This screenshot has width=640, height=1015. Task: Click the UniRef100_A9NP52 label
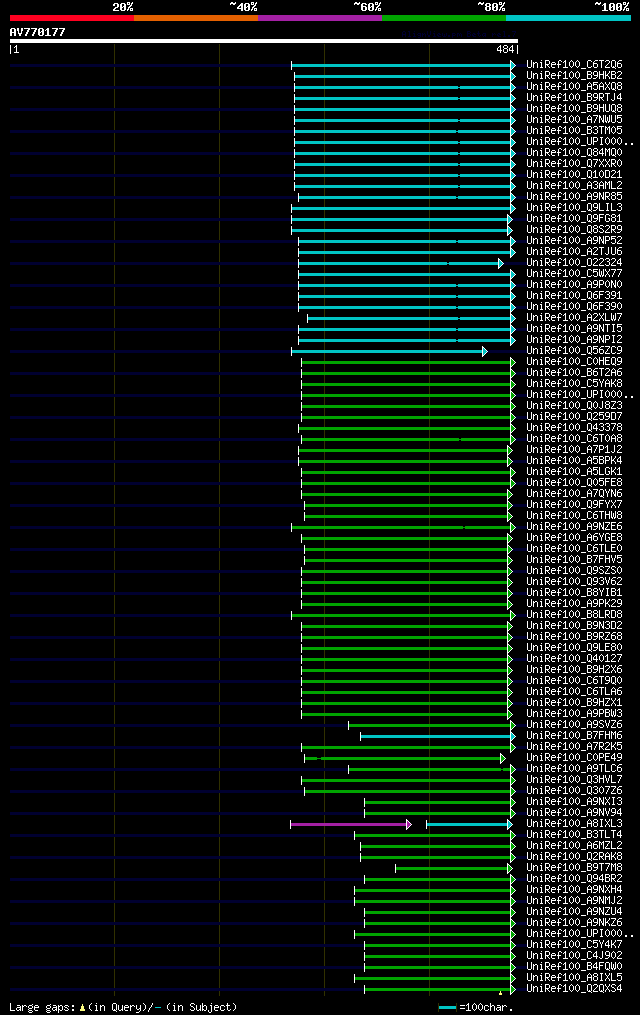[x=574, y=241]
